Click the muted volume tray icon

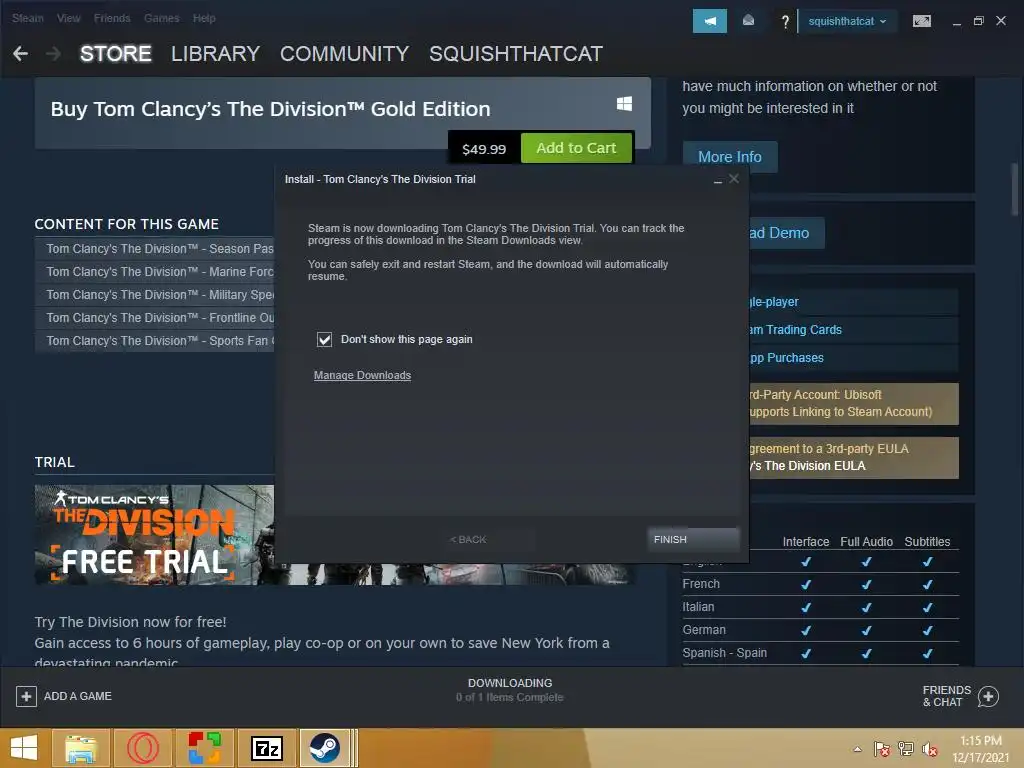[929, 749]
